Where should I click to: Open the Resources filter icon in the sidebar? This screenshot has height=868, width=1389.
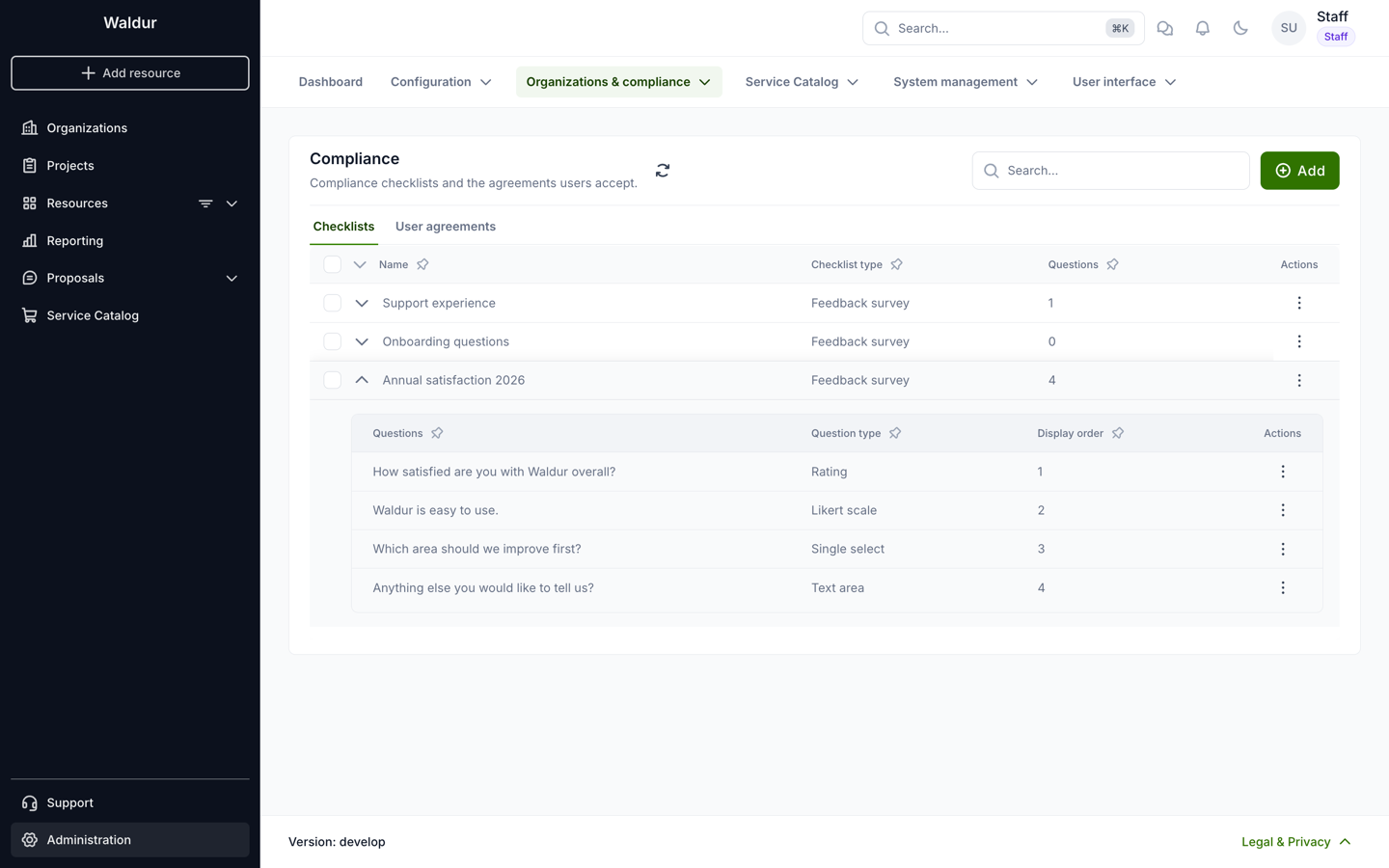tap(205, 203)
